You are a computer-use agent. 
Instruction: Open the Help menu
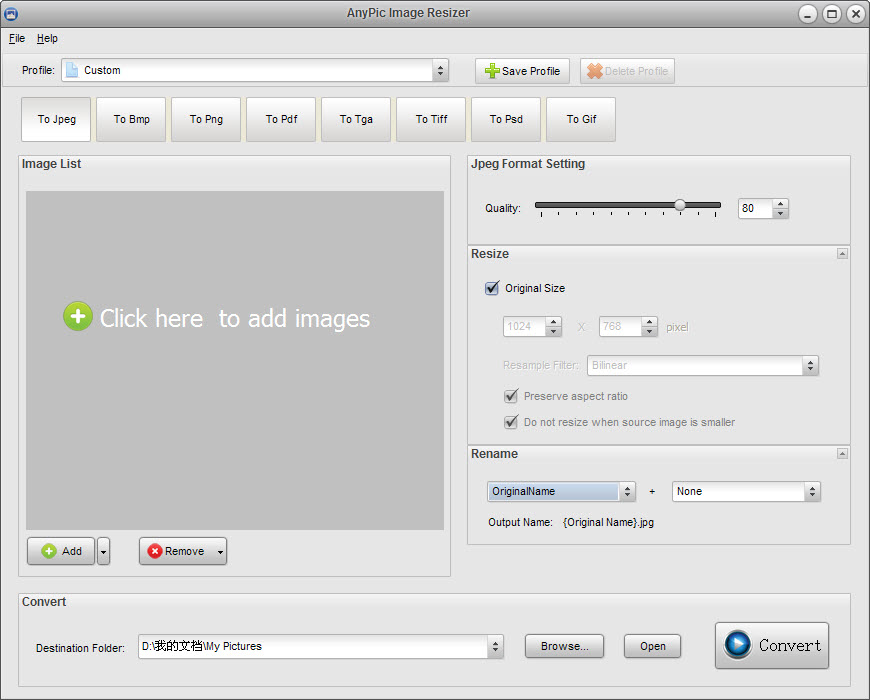pyautogui.click(x=47, y=38)
